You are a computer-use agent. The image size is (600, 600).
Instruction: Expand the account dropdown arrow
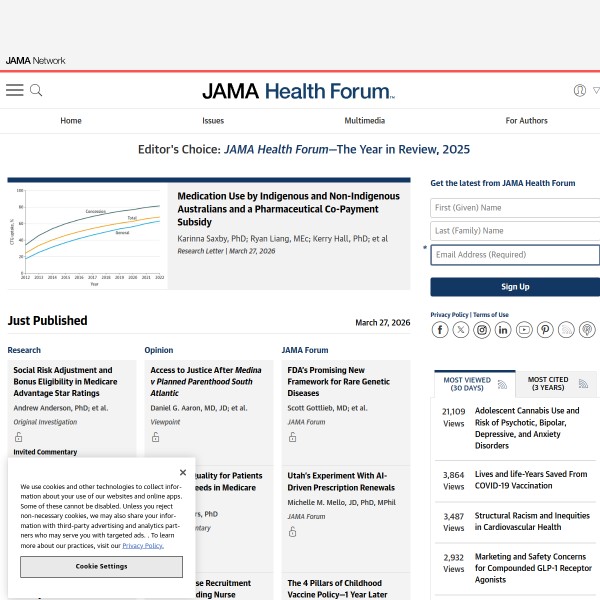596,90
